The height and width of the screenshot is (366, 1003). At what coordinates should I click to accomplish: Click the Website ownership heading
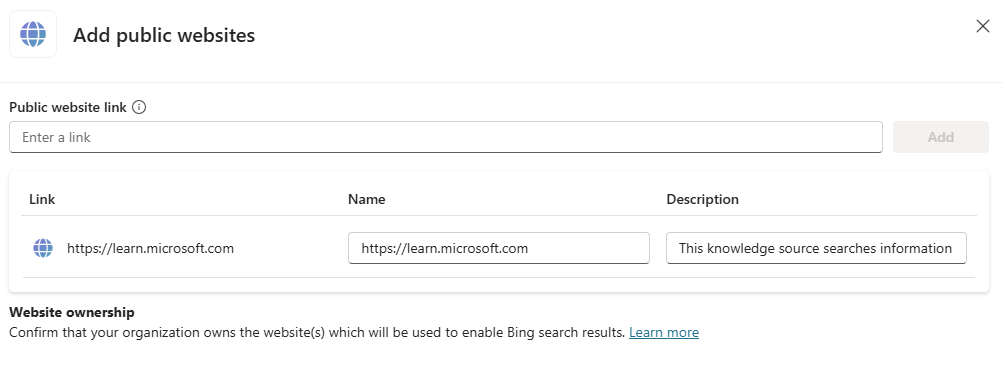click(72, 313)
